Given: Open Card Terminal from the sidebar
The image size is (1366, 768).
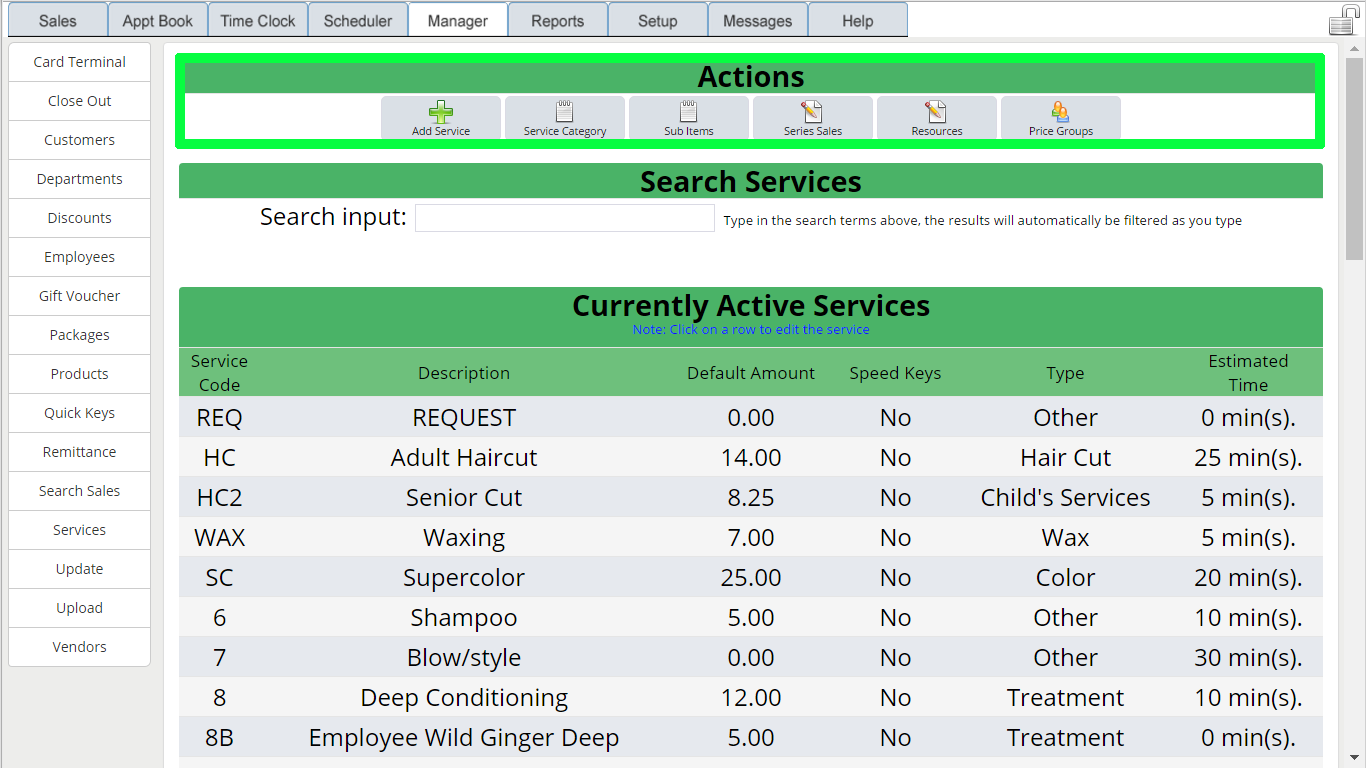Looking at the screenshot, I should pyautogui.click(x=79, y=62).
